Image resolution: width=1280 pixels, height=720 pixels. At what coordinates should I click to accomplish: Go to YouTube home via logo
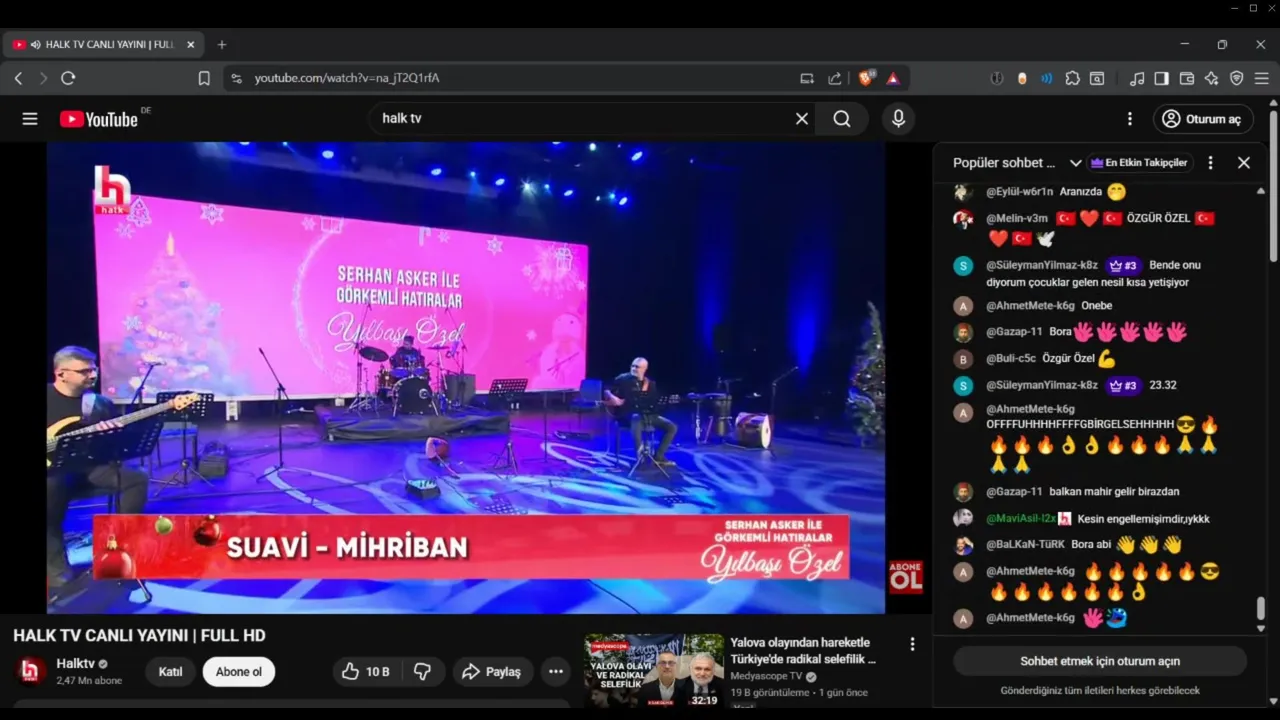pyautogui.click(x=98, y=119)
